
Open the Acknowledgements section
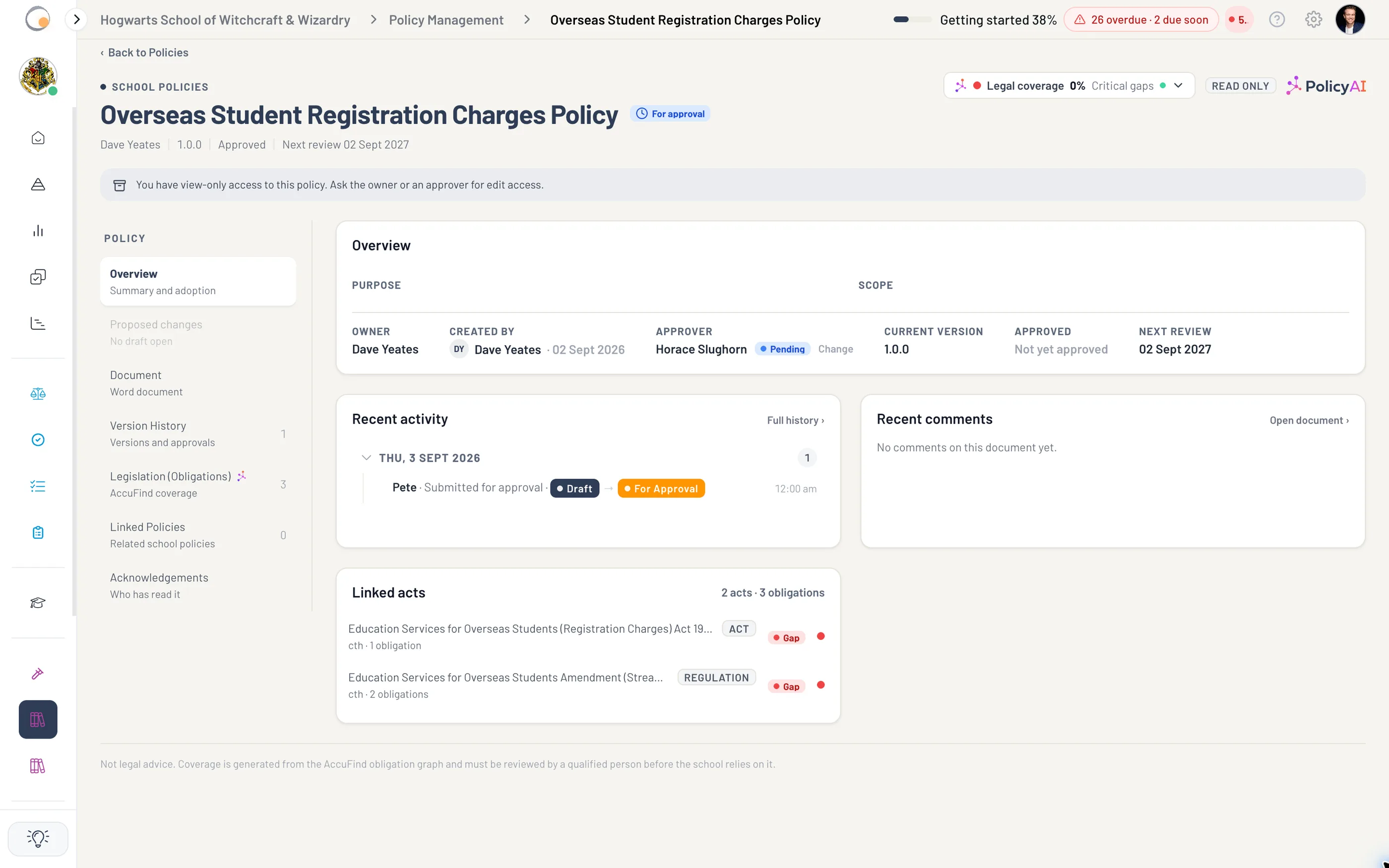198,586
